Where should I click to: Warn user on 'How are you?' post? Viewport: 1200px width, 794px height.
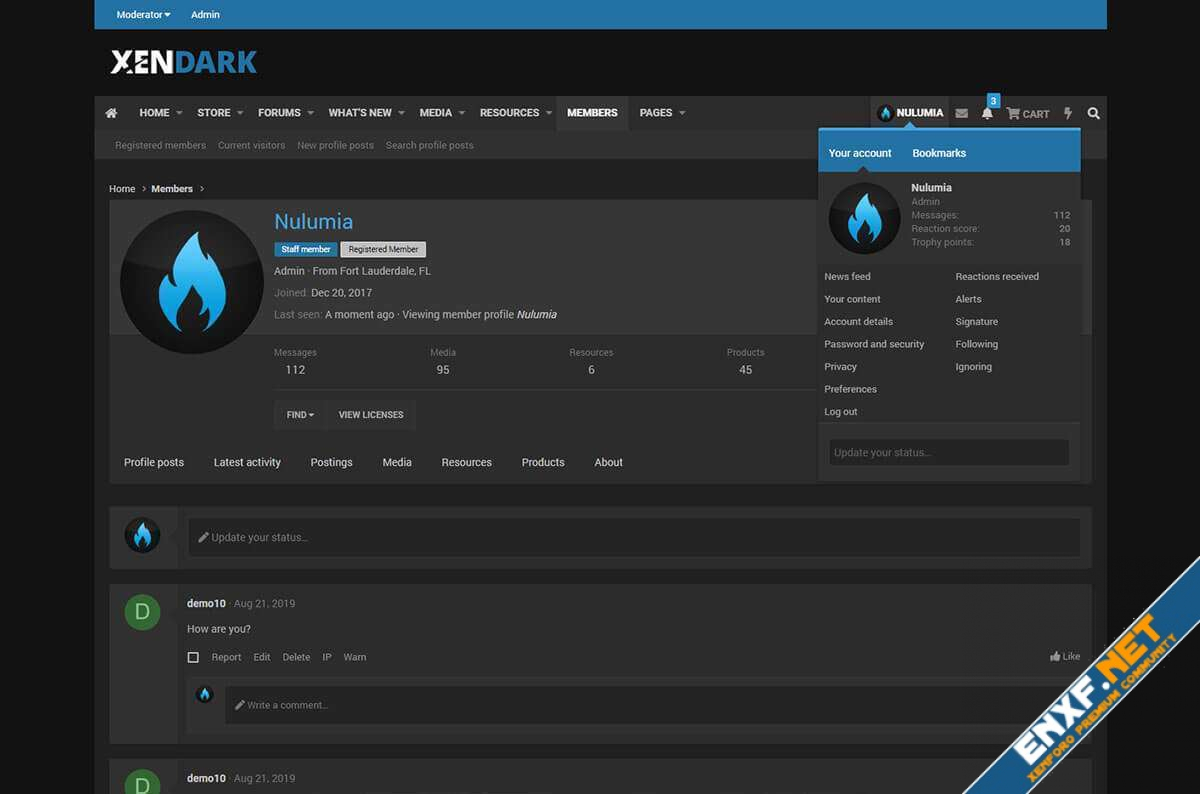click(355, 657)
